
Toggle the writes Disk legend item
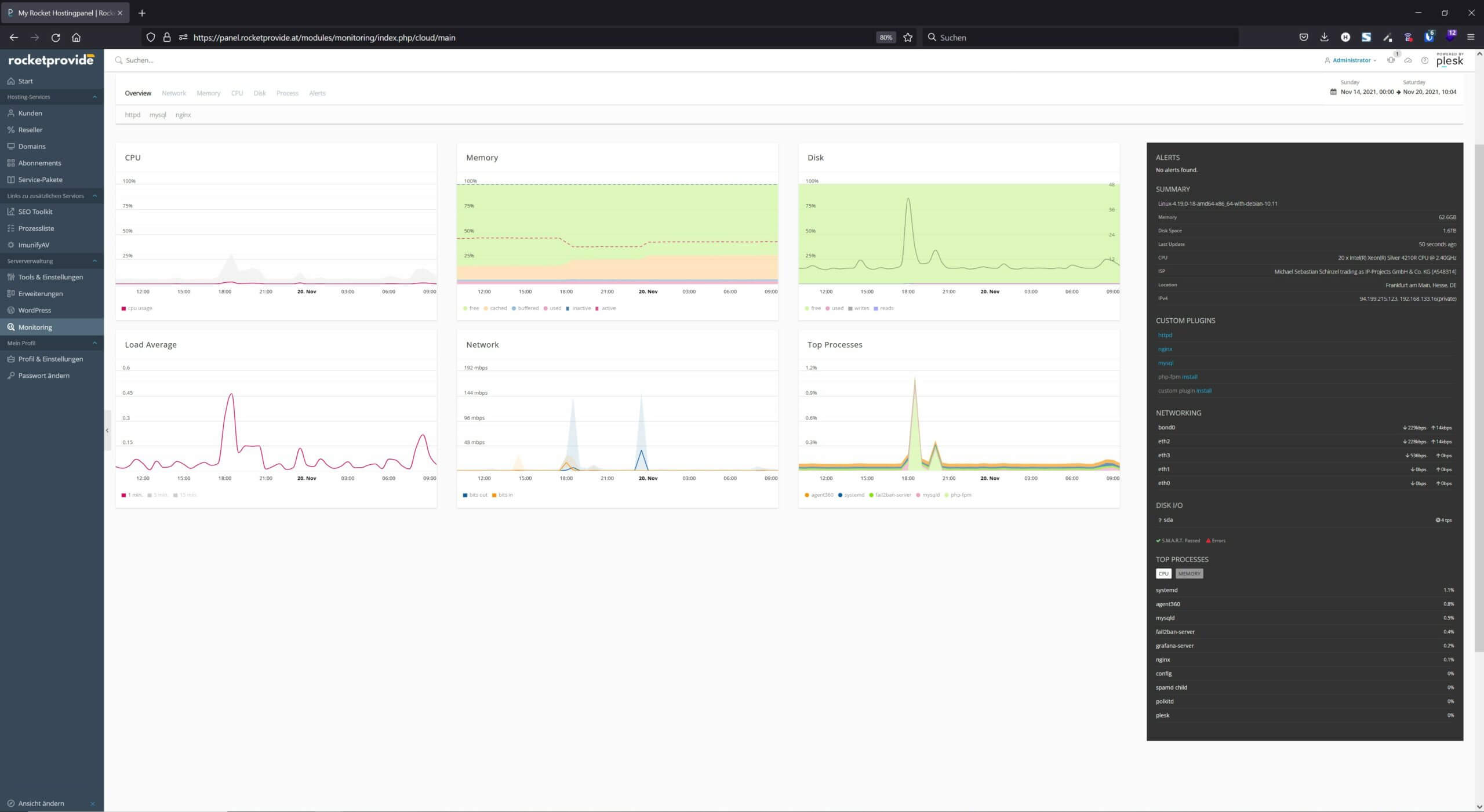point(859,308)
